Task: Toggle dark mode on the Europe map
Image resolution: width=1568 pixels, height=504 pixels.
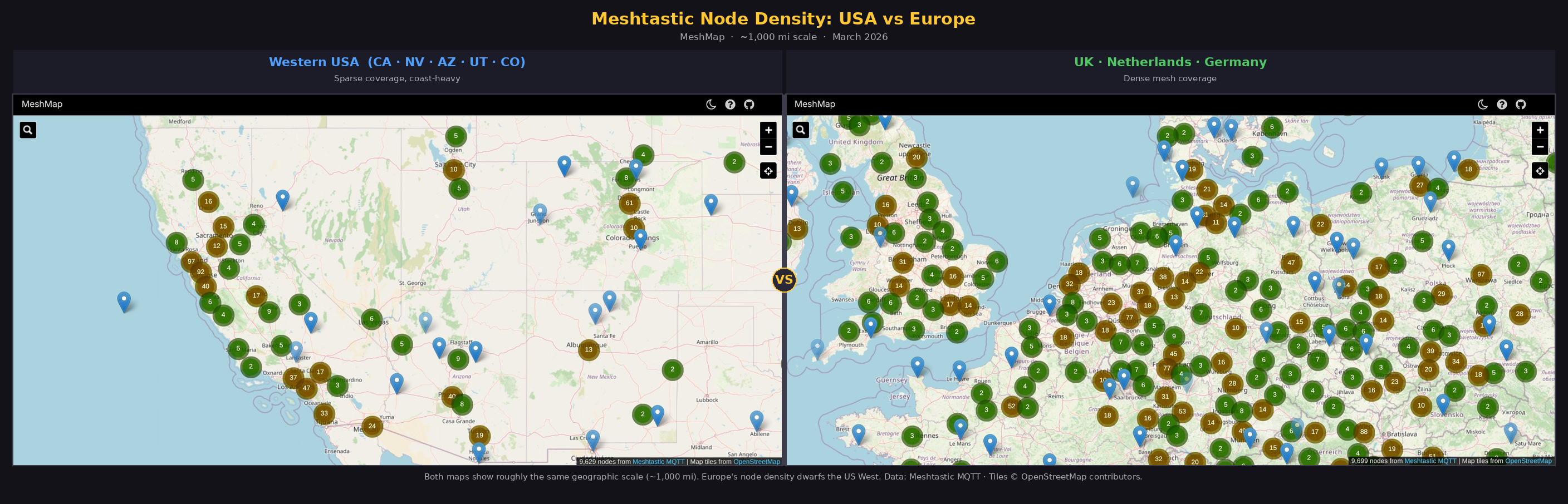Action: [1483, 104]
